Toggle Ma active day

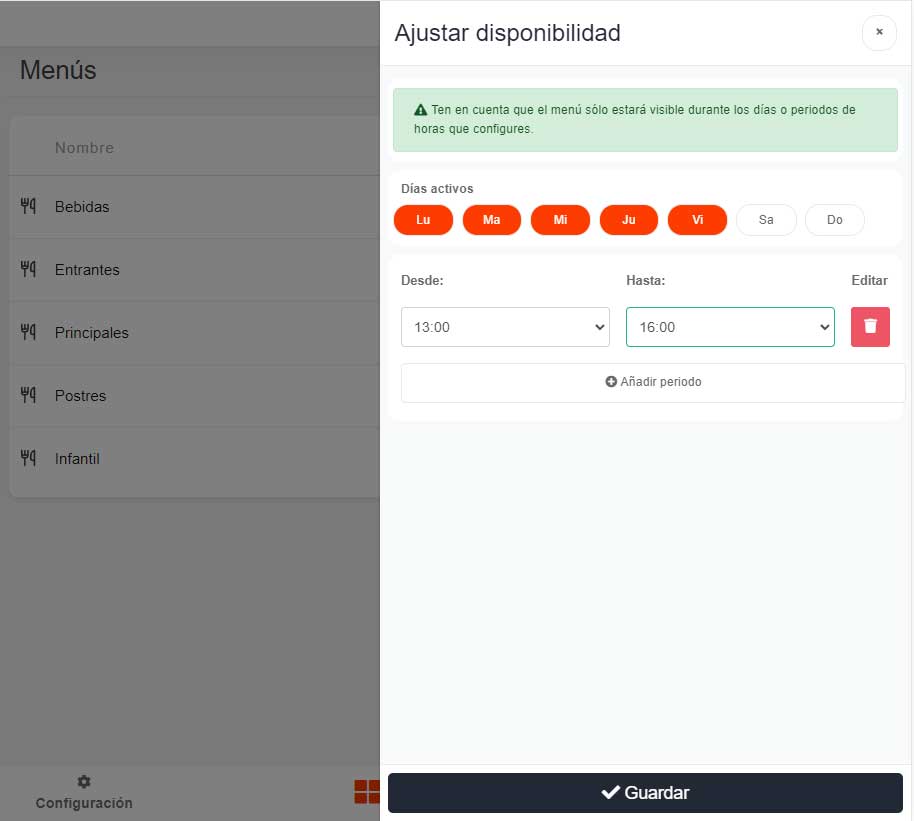[x=491, y=220]
